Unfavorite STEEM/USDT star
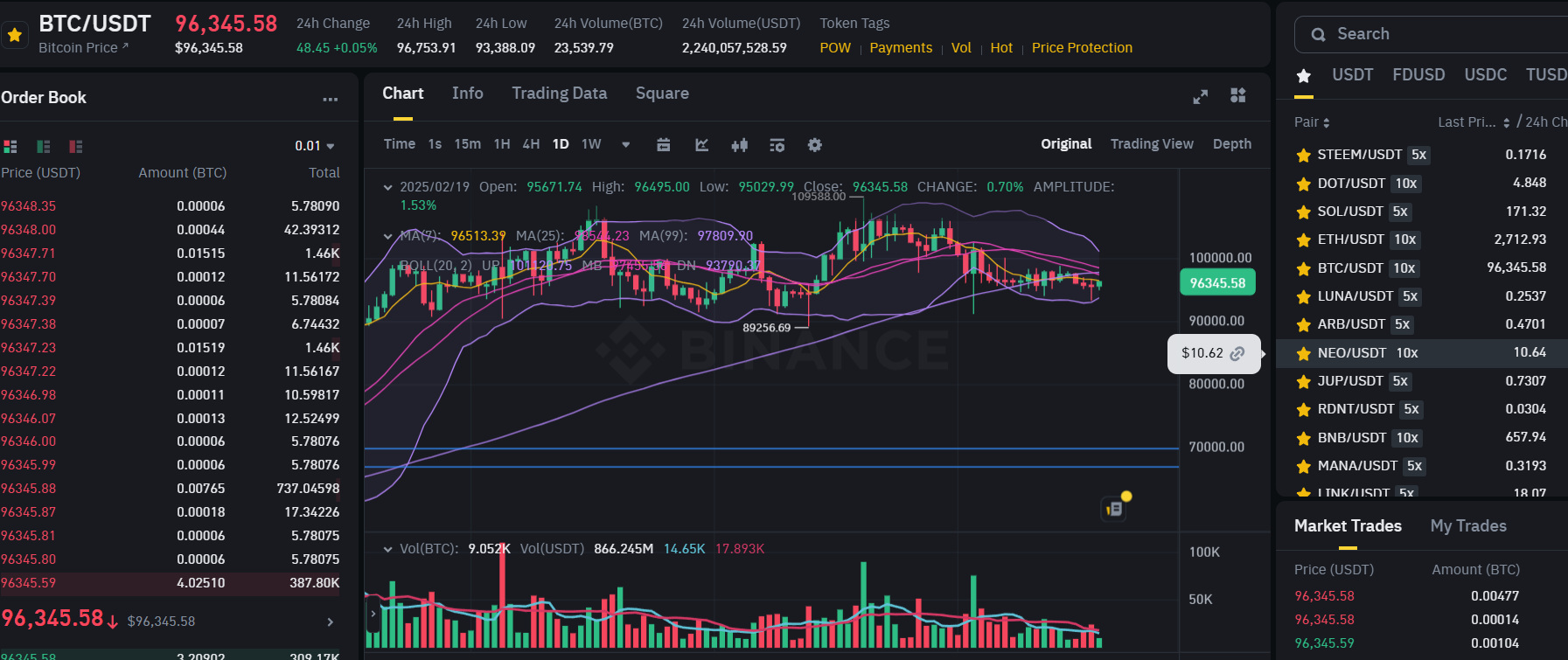Image resolution: width=1568 pixels, height=660 pixels. (1303, 156)
